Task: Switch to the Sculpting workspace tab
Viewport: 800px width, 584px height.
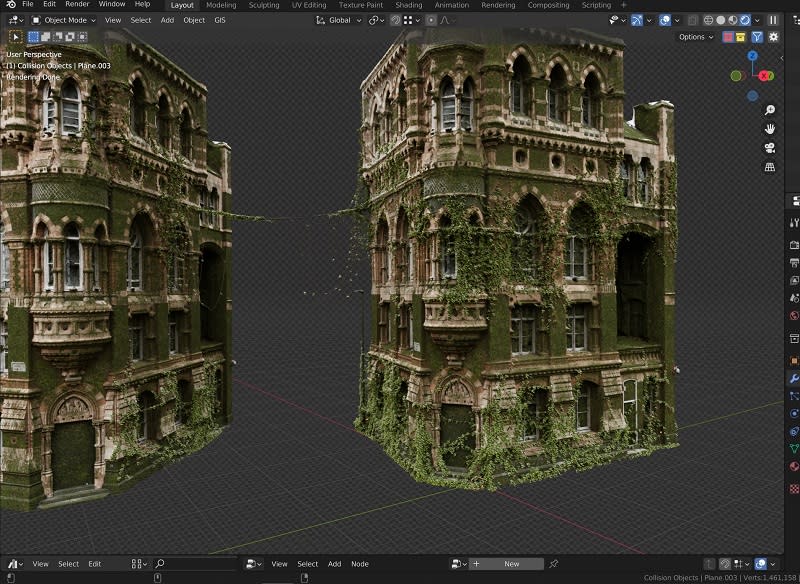Action: pyautogui.click(x=264, y=5)
